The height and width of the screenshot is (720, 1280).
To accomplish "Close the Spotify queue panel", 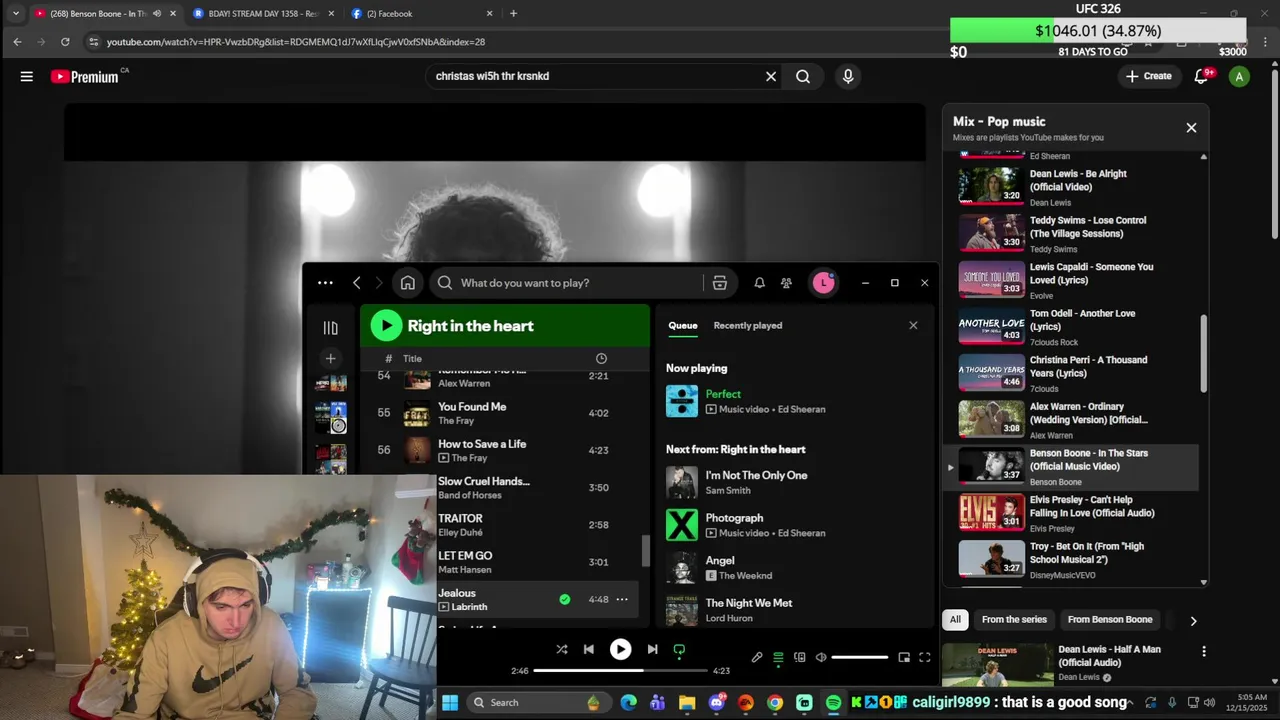I will (x=913, y=325).
